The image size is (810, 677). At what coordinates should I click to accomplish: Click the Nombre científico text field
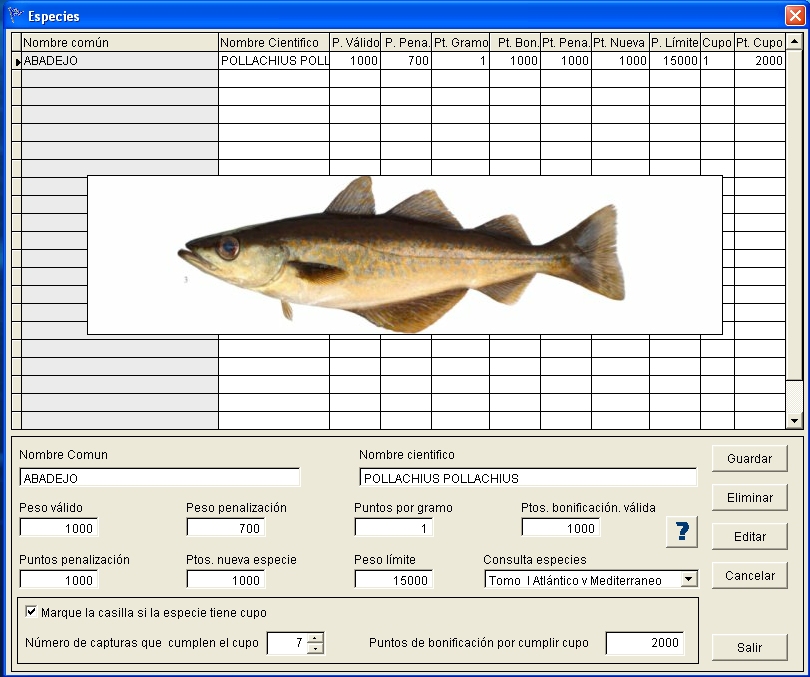(528, 478)
